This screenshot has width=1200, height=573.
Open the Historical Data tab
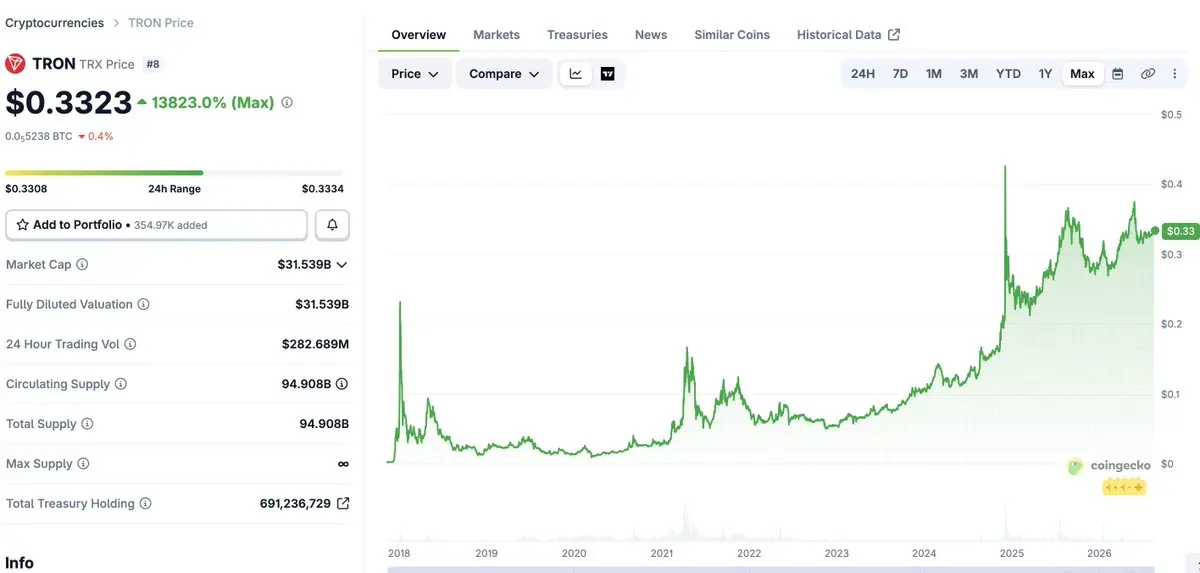pos(848,35)
